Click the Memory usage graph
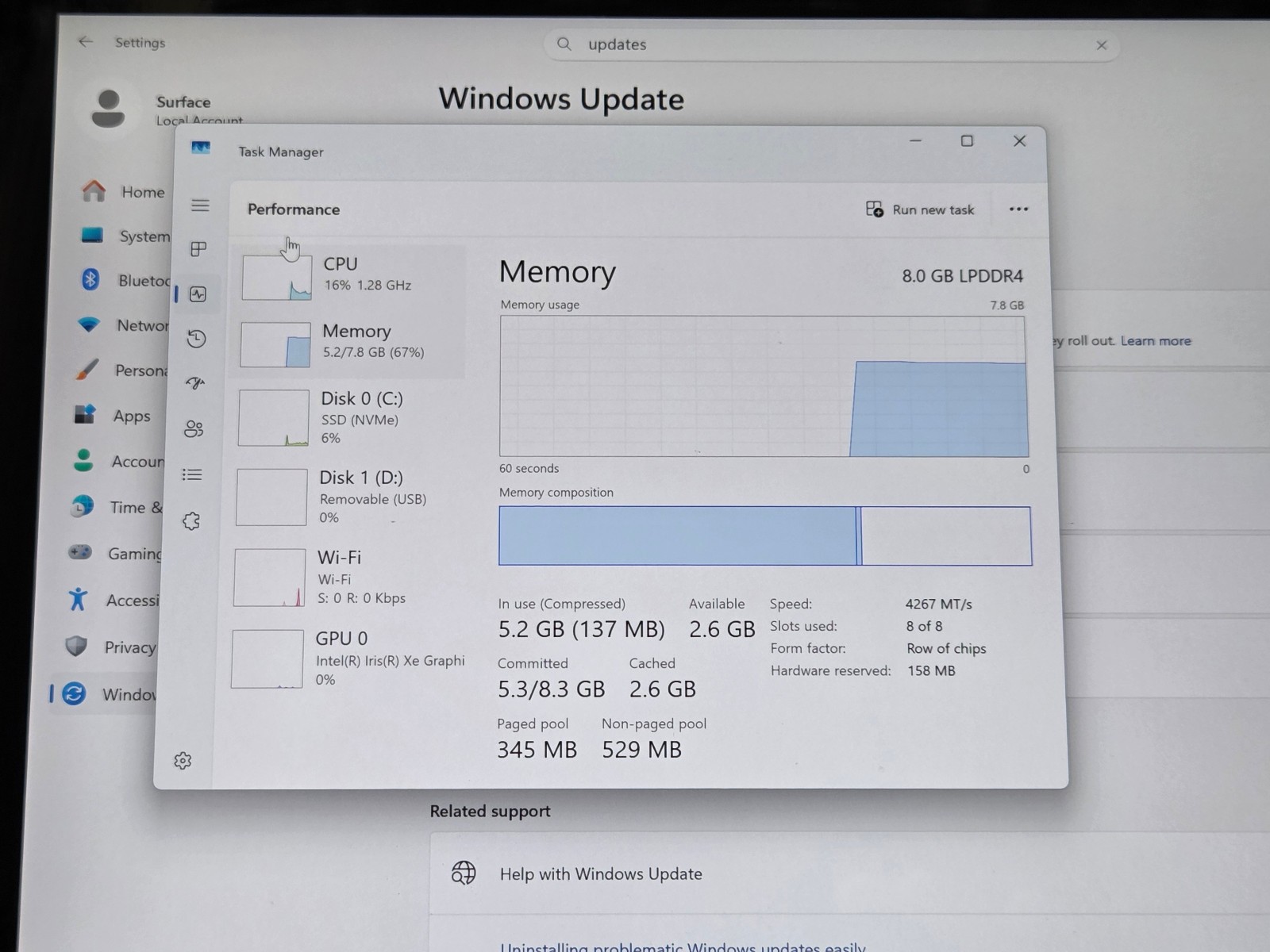Image resolution: width=1270 pixels, height=952 pixels. tap(763, 386)
